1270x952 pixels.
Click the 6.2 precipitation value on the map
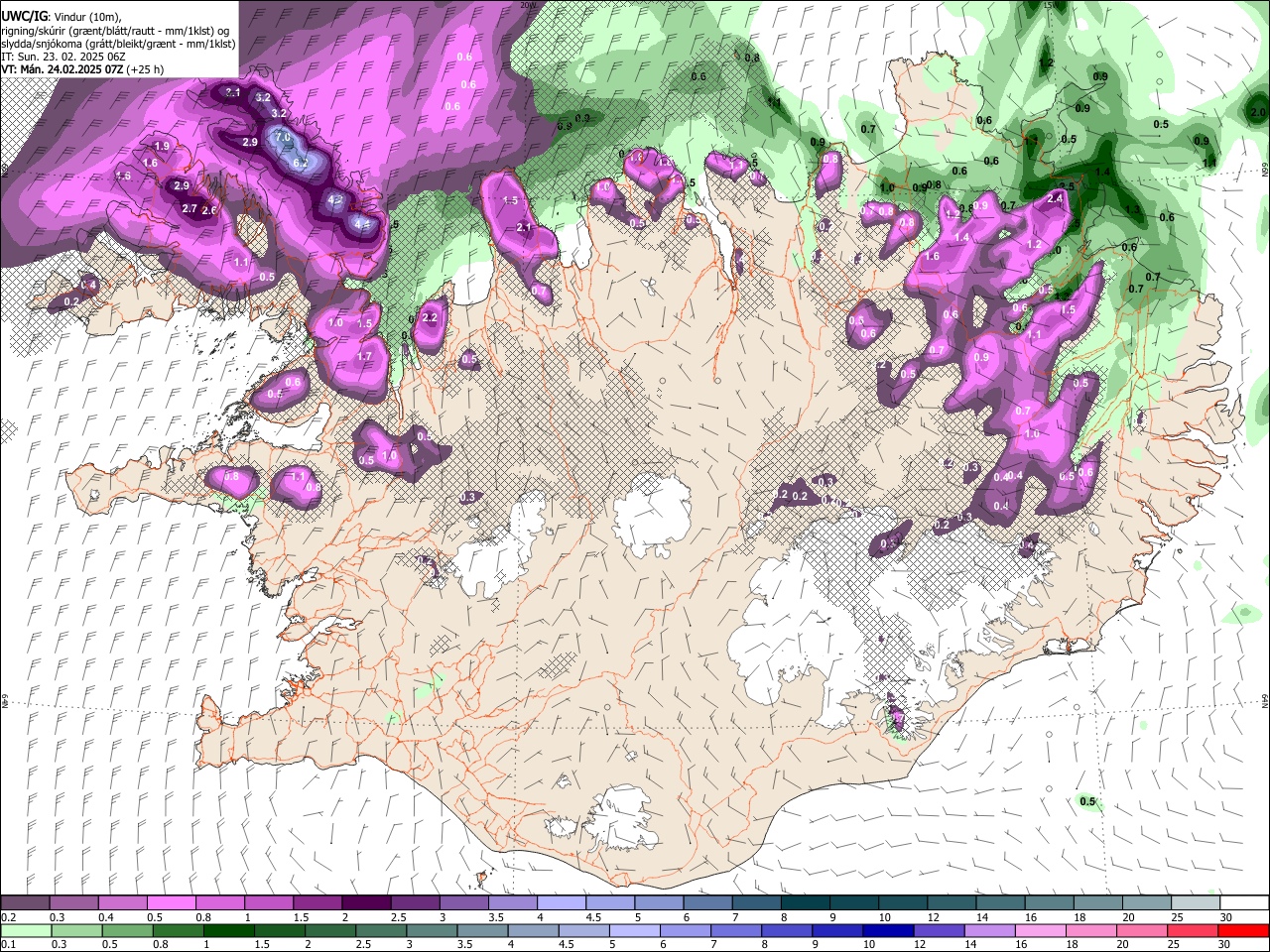pos(302,163)
